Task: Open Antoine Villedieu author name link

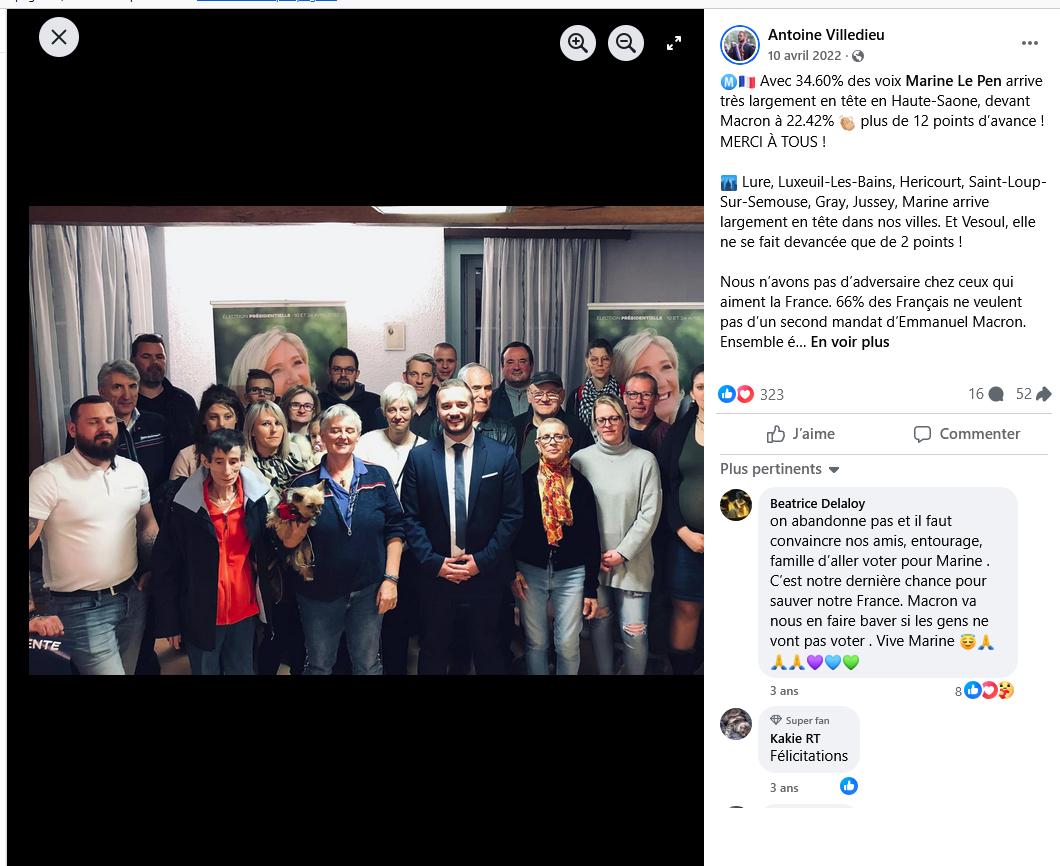Action: click(826, 34)
